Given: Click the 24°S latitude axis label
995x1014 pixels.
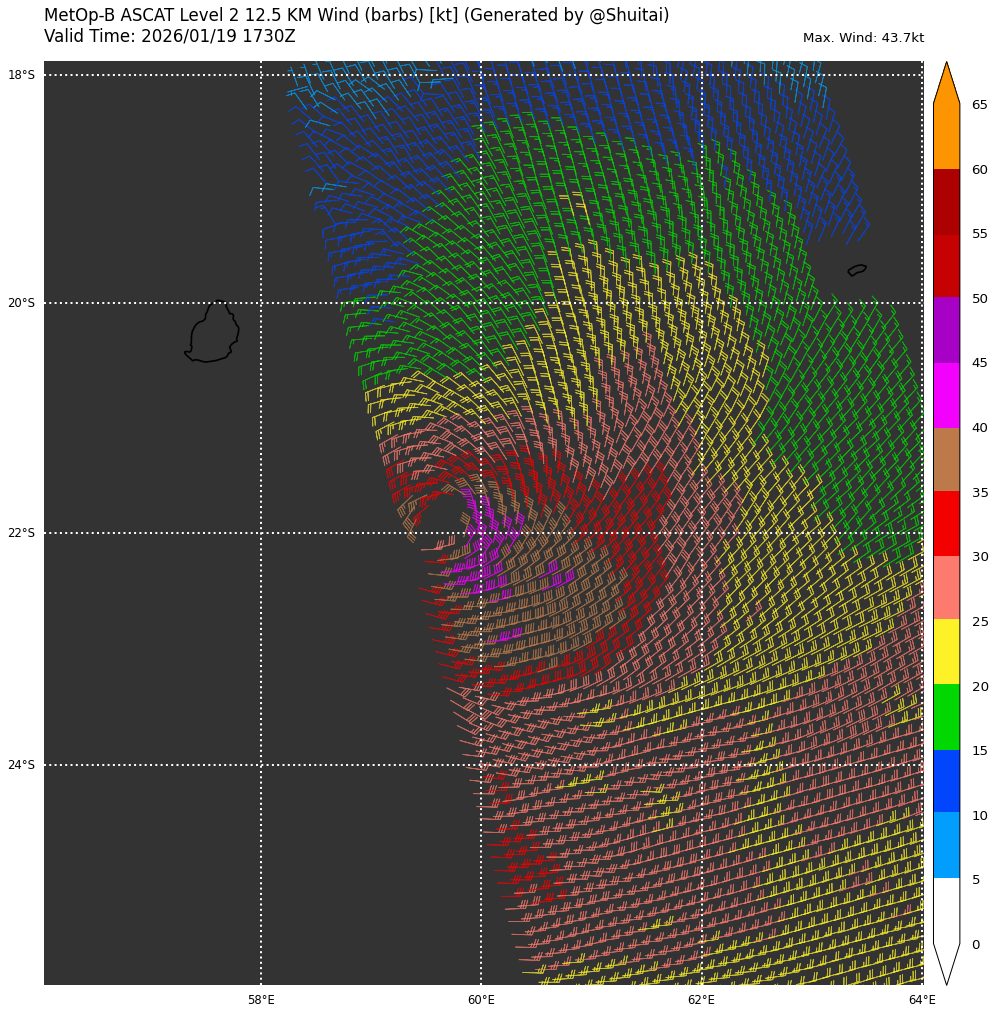Looking at the screenshot, I should 21,765.
